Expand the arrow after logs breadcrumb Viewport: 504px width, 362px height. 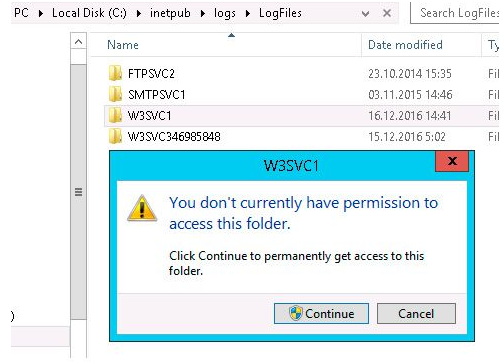tap(248, 14)
